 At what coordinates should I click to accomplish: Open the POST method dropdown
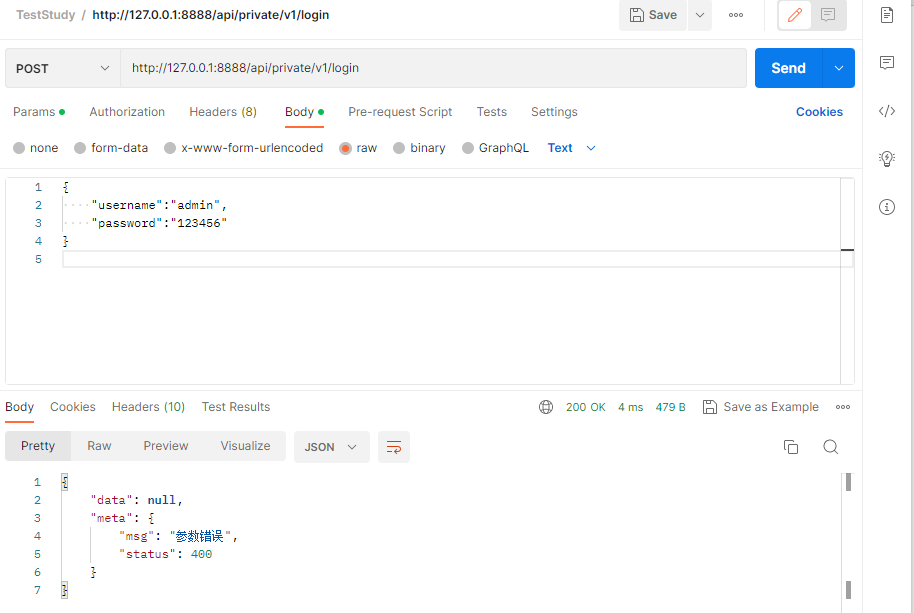[x=62, y=68]
